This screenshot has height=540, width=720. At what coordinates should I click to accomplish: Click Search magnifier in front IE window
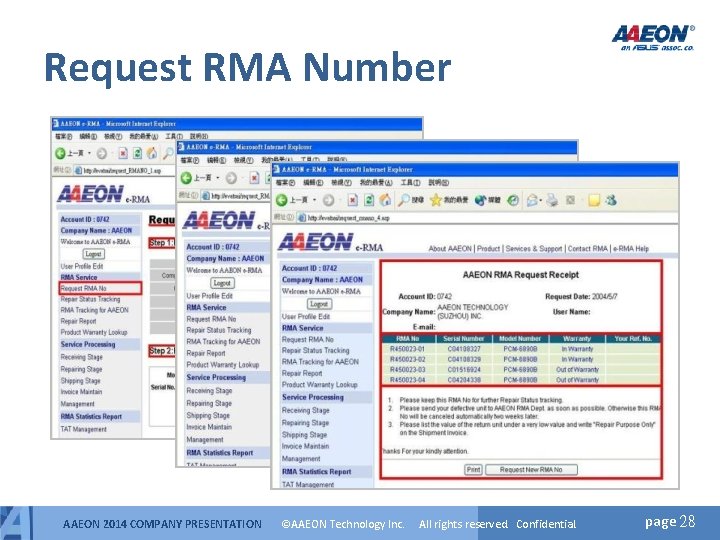404,200
